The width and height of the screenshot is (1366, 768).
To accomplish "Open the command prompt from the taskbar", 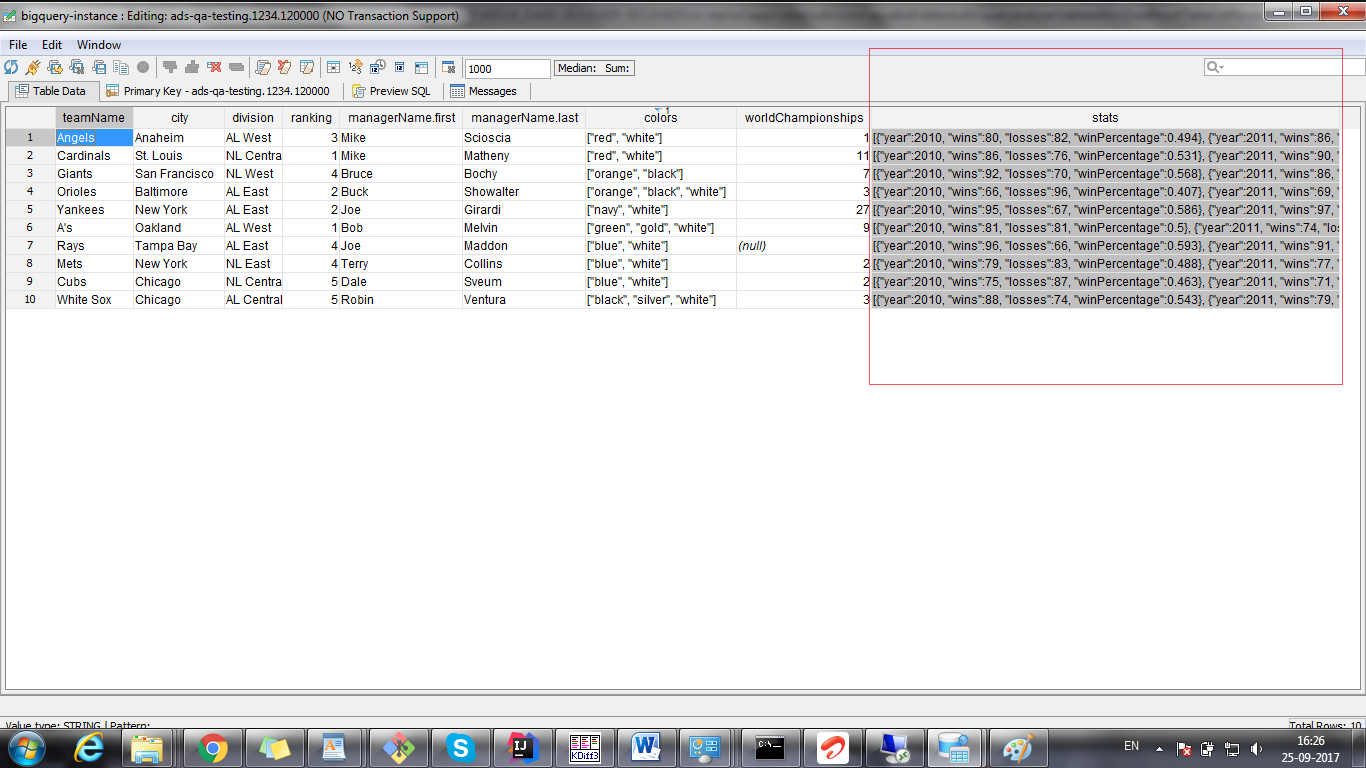I will [770, 747].
